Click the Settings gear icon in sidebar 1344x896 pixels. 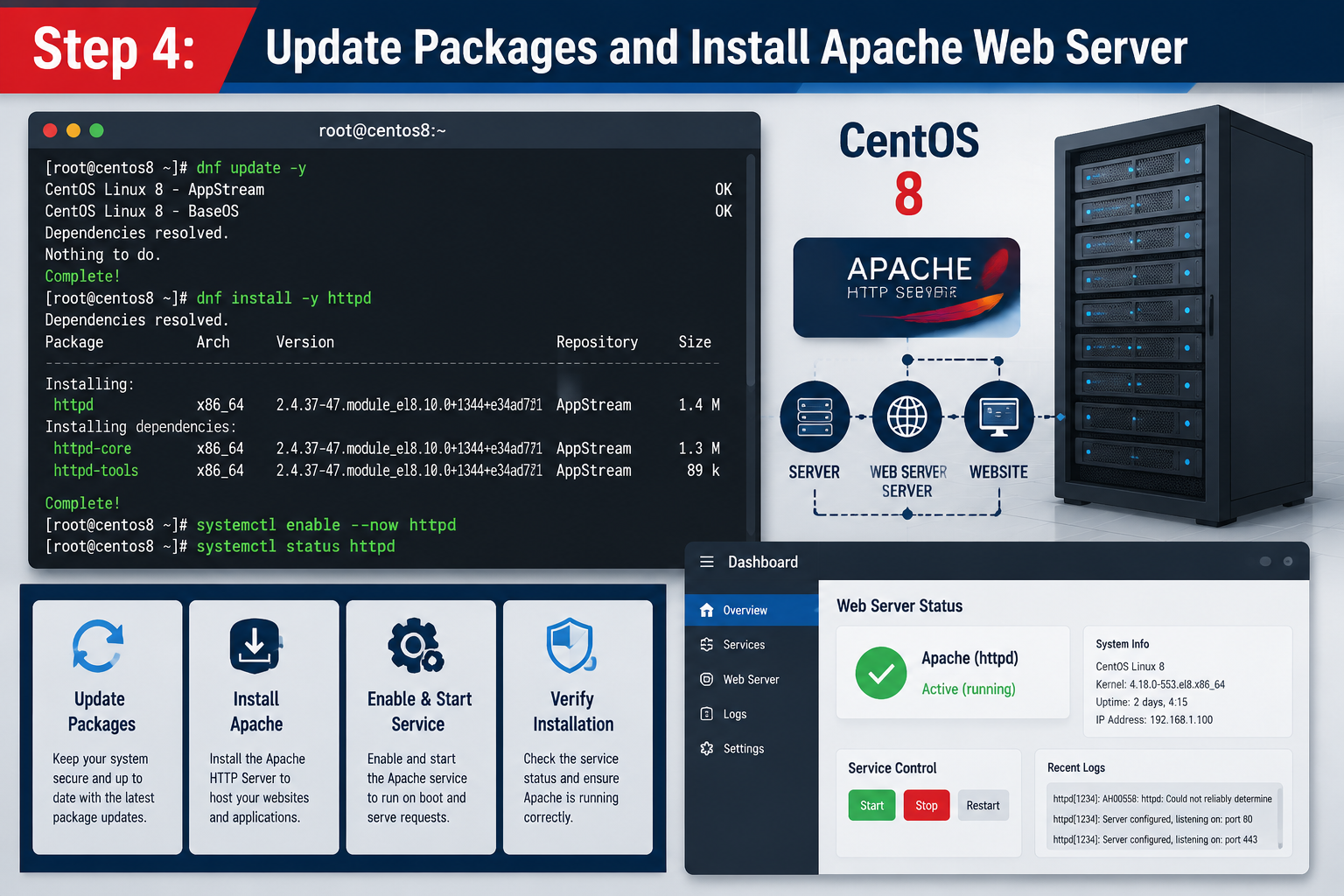pos(707,748)
